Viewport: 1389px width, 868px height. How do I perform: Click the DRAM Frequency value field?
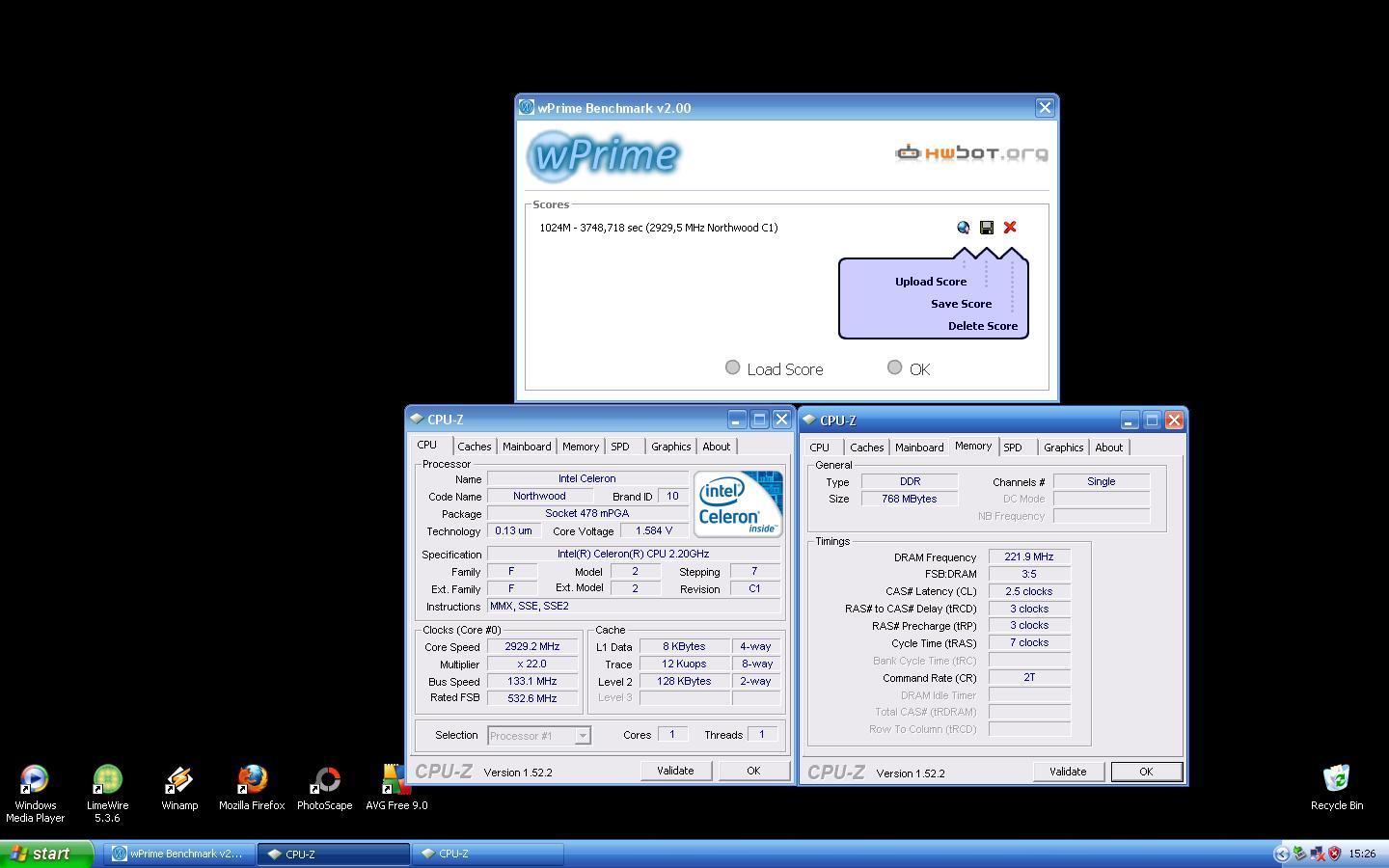click(x=1029, y=556)
